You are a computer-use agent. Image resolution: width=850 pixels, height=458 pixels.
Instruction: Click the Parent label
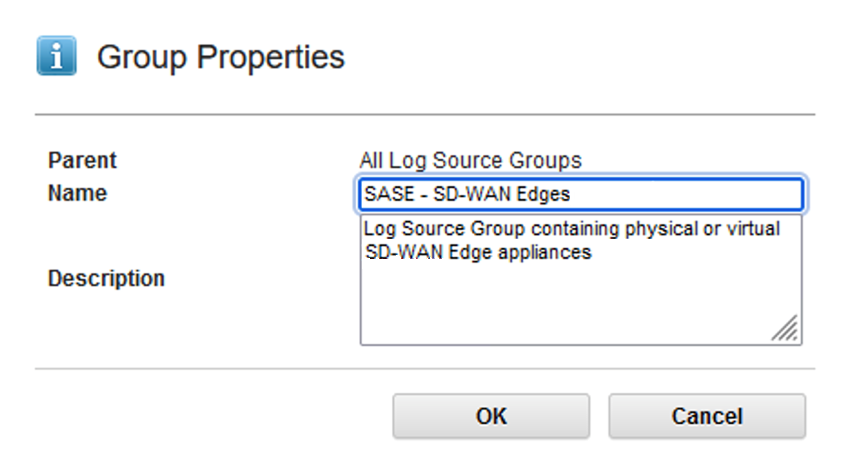point(82,160)
